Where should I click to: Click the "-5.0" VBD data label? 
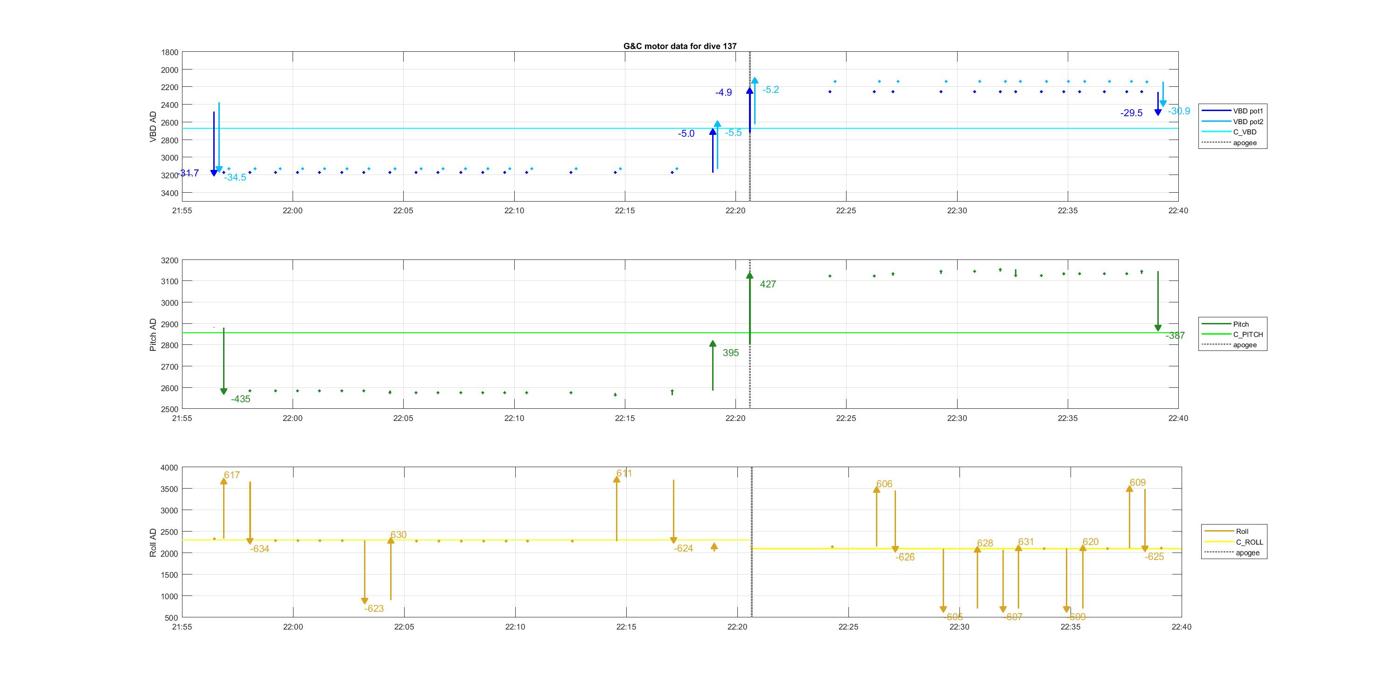coord(686,134)
